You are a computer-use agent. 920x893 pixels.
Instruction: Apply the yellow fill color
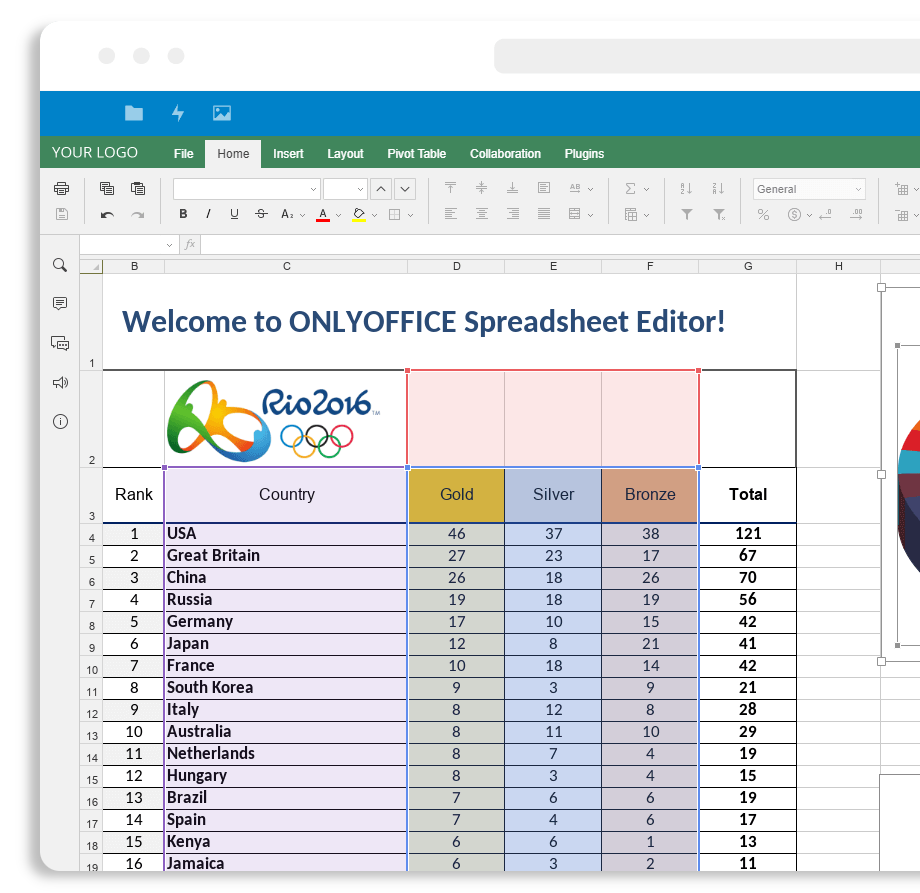click(359, 215)
